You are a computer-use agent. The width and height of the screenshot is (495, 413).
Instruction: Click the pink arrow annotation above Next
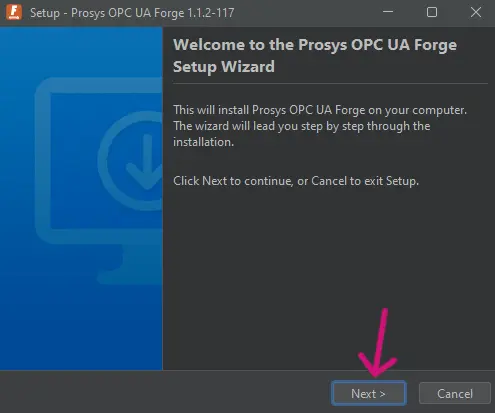[378, 343]
